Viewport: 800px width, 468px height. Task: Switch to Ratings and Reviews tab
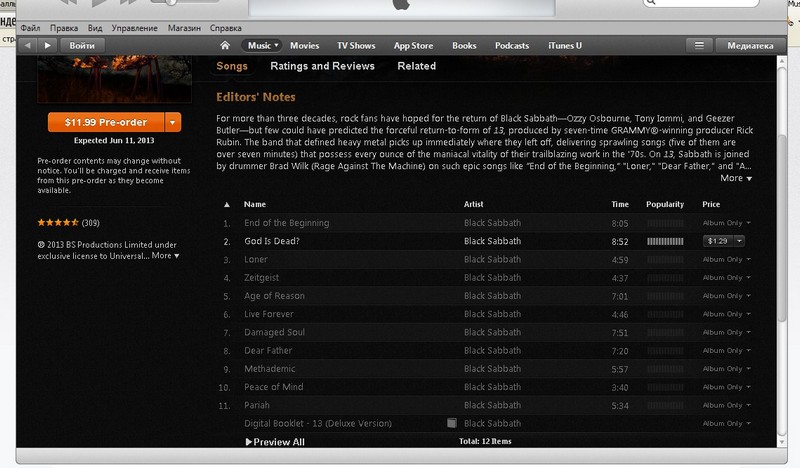(x=322, y=66)
